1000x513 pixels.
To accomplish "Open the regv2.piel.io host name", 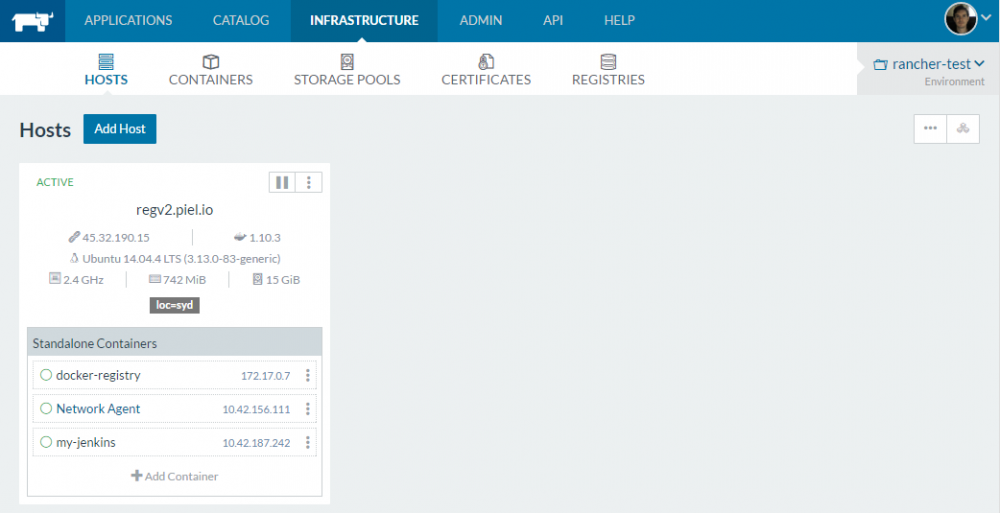I will (x=175, y=210).
